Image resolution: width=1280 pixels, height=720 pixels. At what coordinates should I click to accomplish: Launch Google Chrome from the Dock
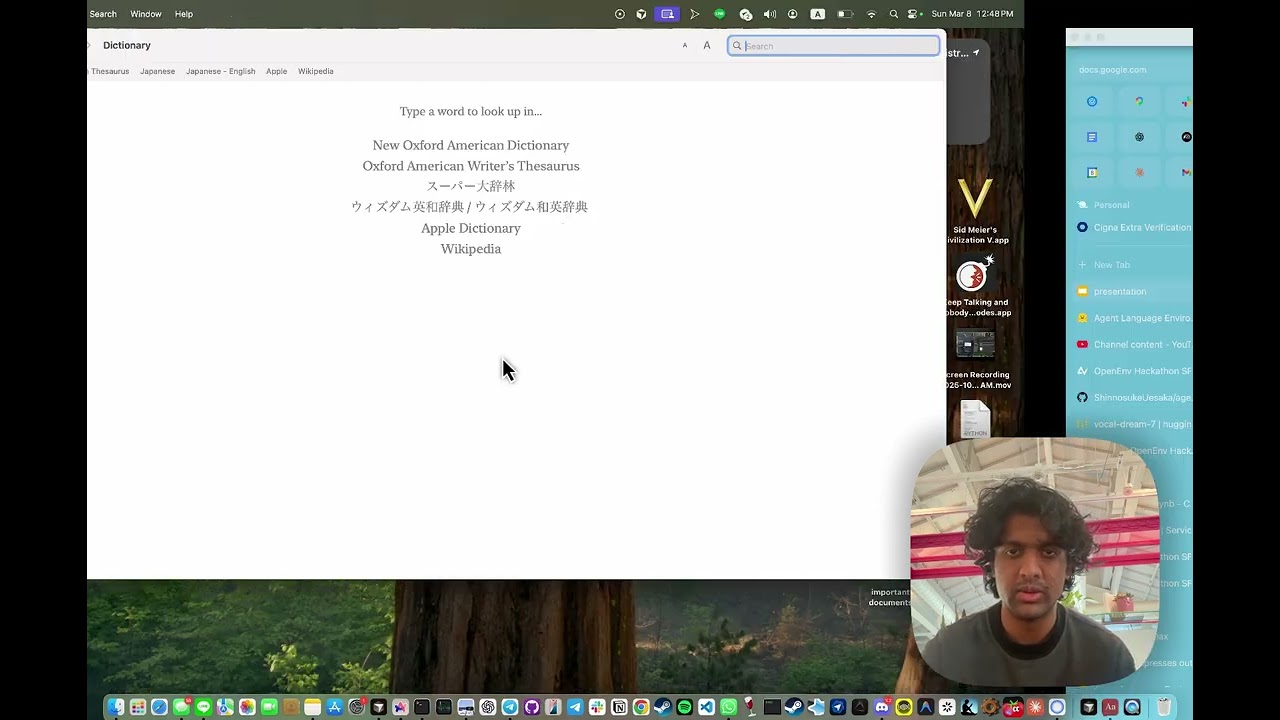coord(641,707)
